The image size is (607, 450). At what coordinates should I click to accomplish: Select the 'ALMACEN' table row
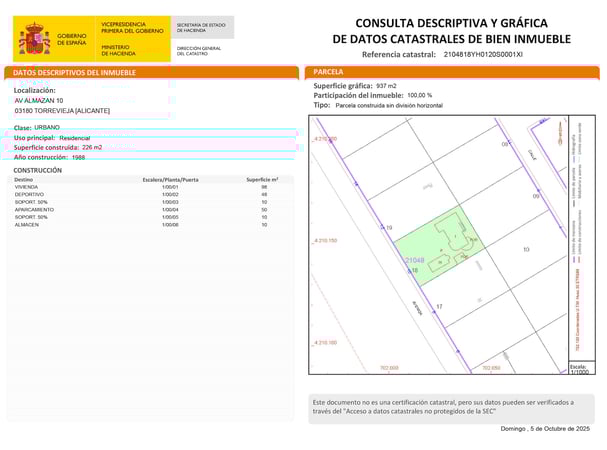(150, 225)
